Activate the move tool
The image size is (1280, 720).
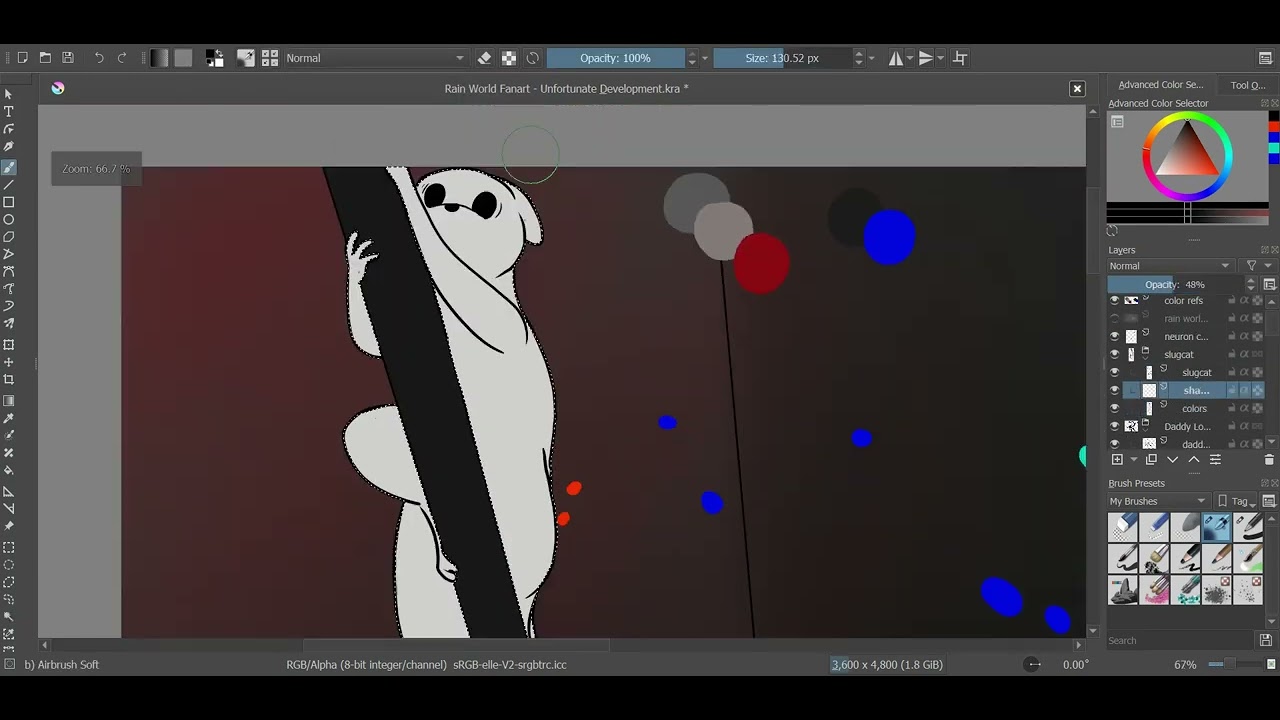point(9,362)
